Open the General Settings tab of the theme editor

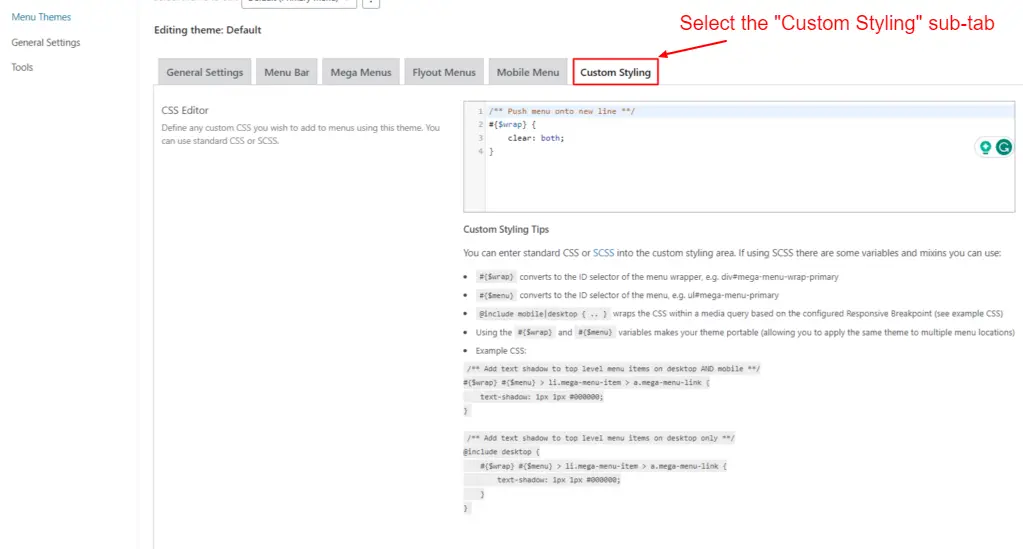(204, 72)
